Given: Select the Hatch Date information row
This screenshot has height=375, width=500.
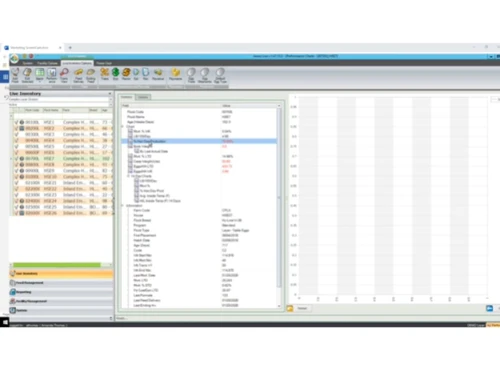Looking at the screenshot, I should 200,240.
